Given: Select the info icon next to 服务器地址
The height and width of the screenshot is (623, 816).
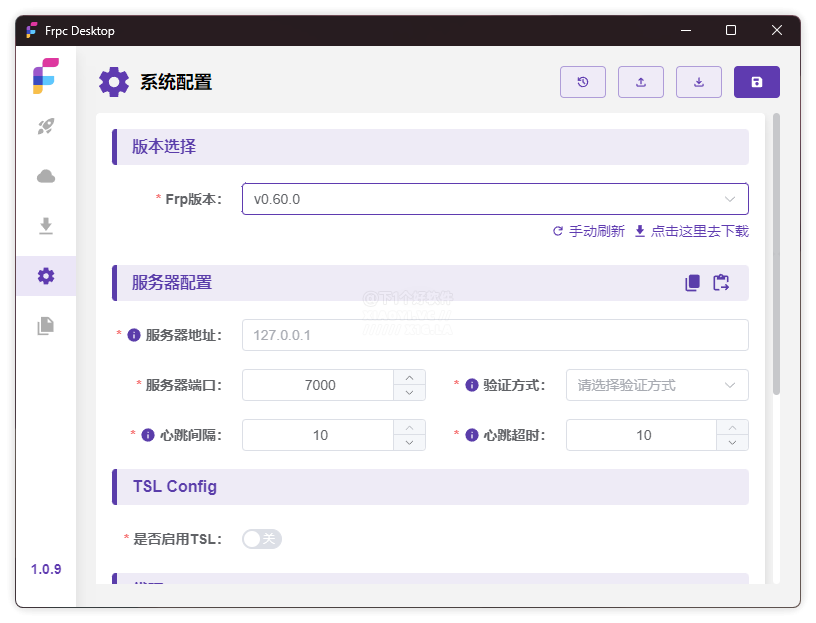Looking at the screenshot, I should [x=133, y=334].
